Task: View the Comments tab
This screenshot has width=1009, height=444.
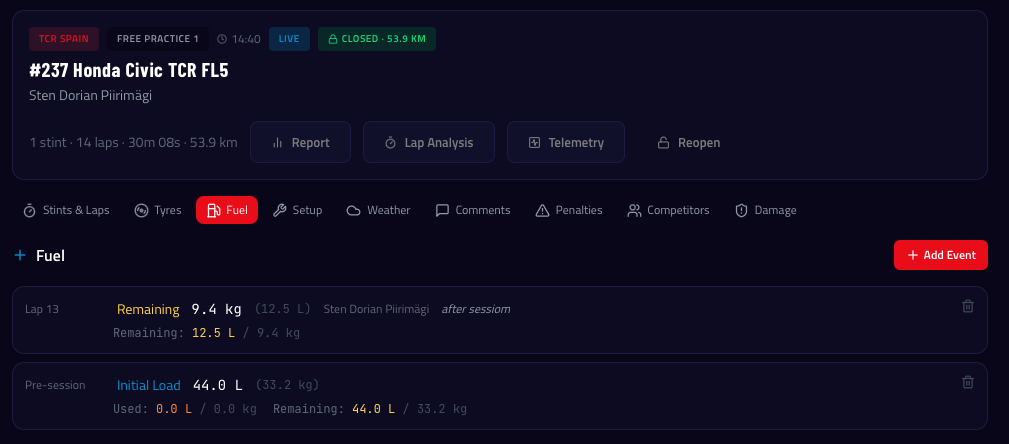Action: pos(473,210)
